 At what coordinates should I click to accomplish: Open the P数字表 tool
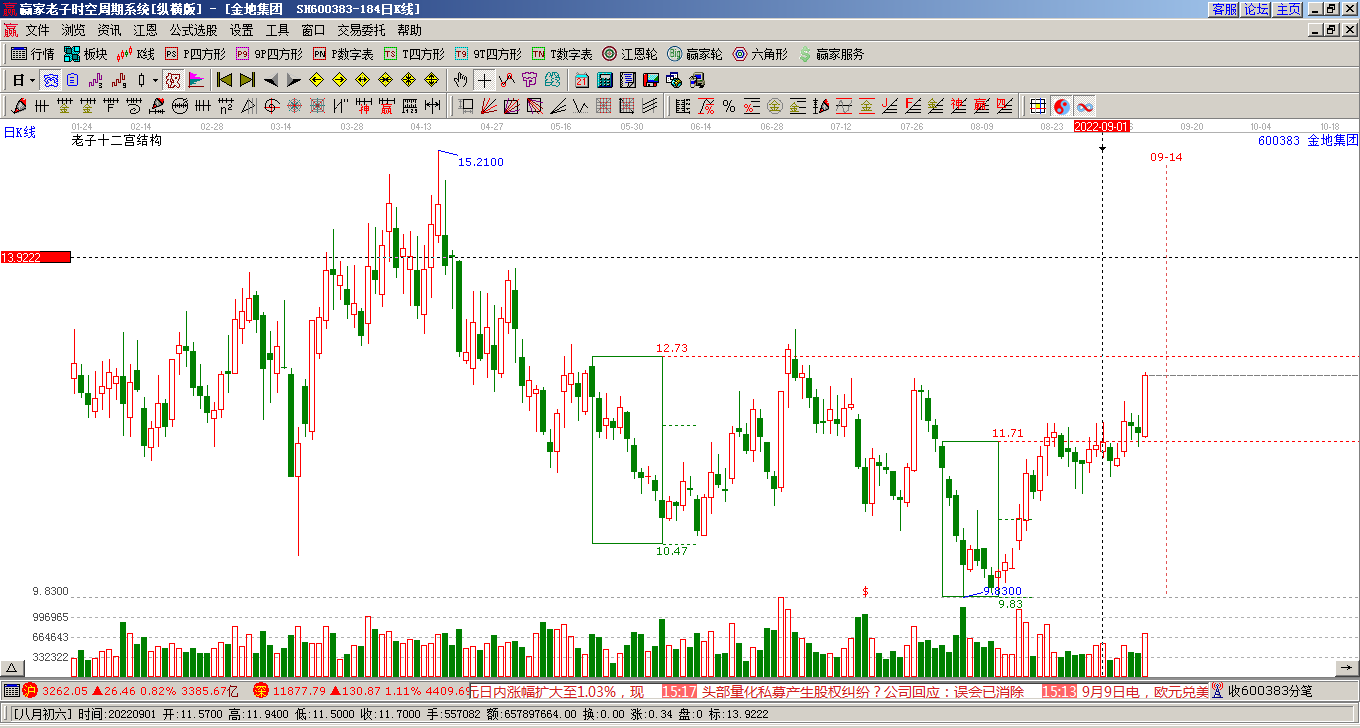(343, 54)
